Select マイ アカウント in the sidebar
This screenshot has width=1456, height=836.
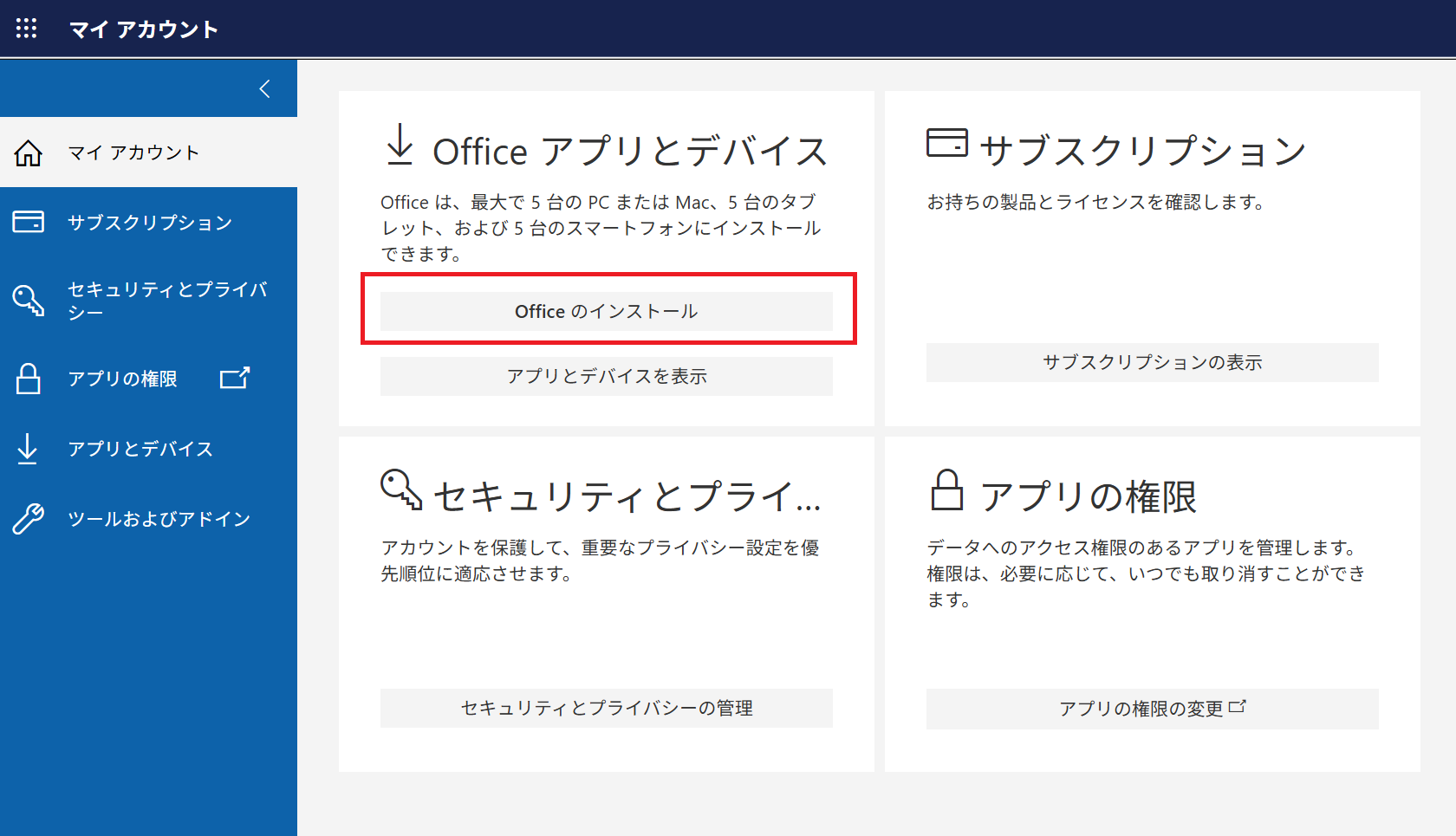pos(148,152)
